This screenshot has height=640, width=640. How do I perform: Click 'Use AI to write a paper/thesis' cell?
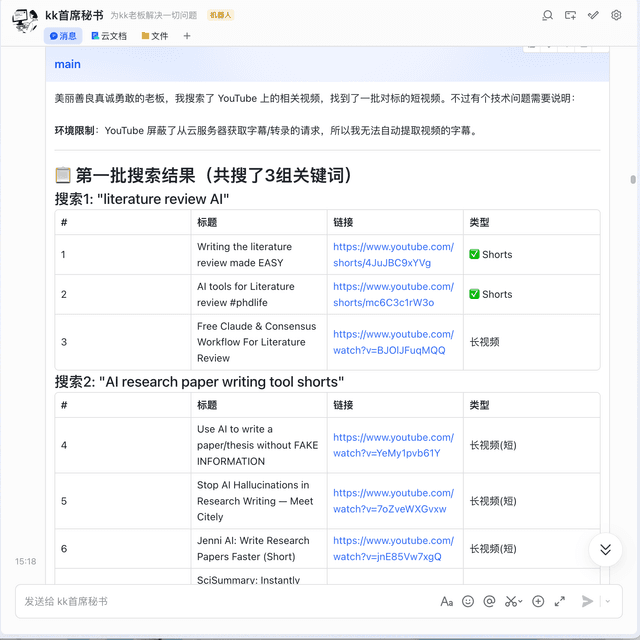click(257, 445)
